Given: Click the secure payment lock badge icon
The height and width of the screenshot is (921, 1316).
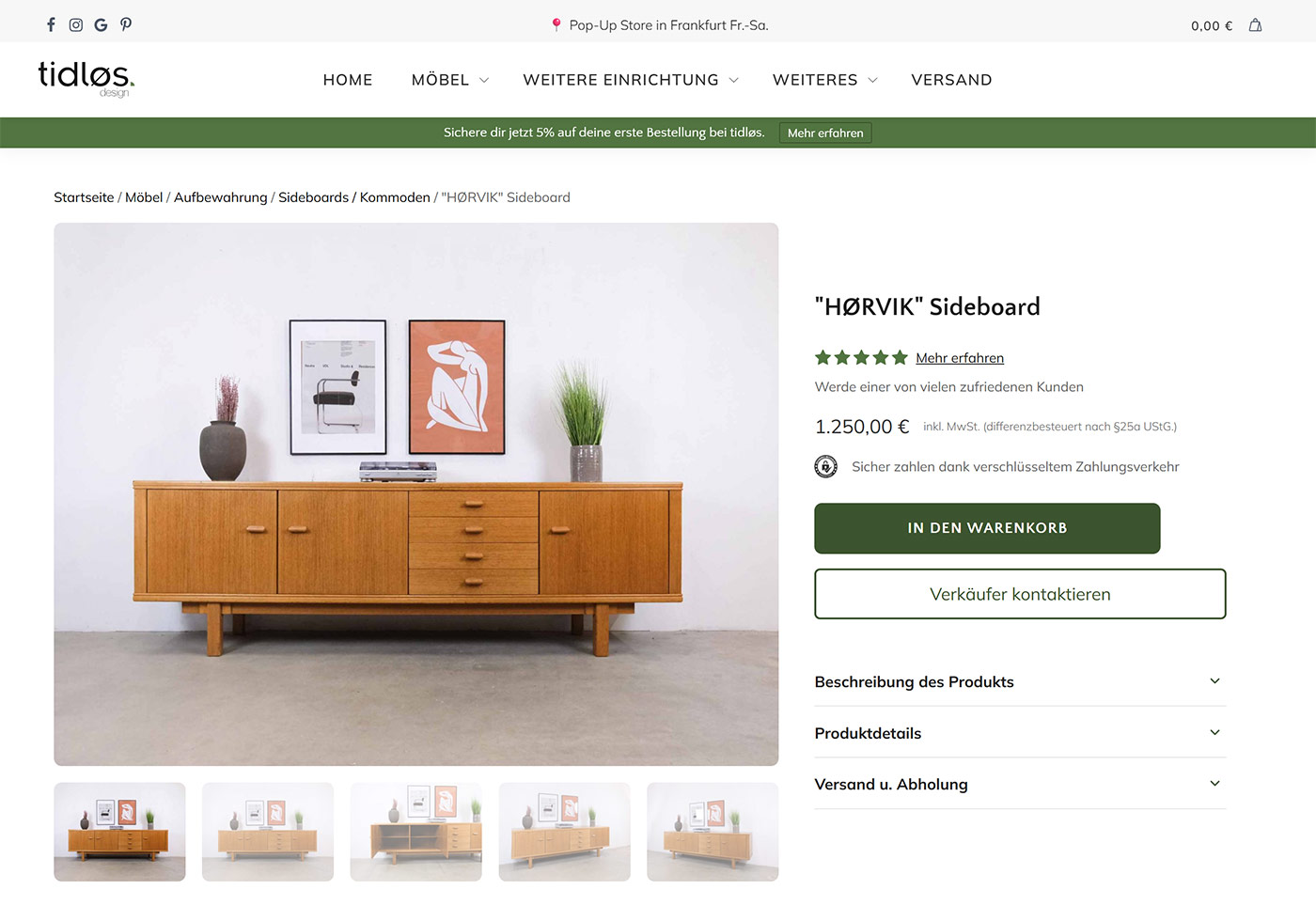Looking at the screenshot, I should tap(825, 466).
